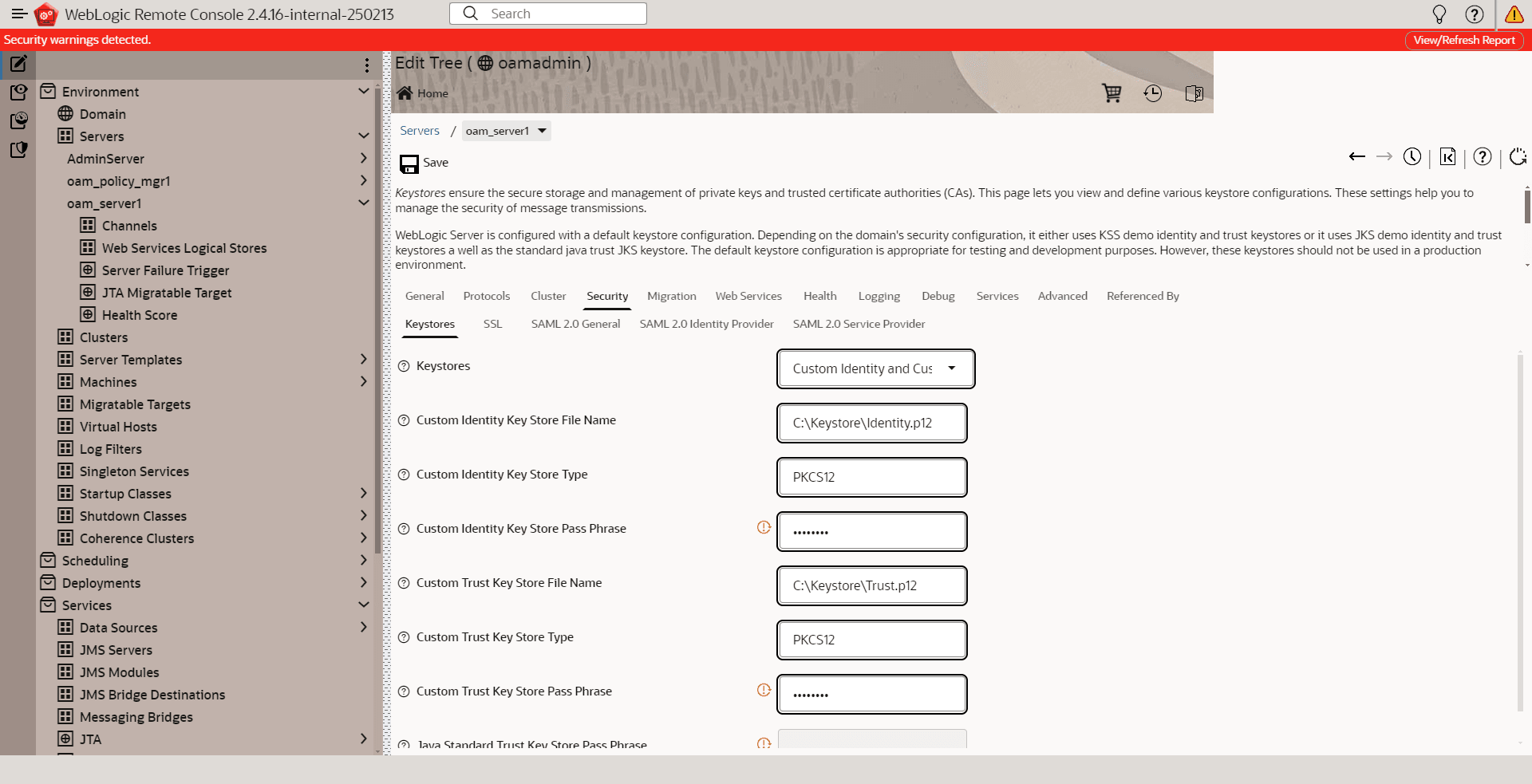Select Domain in the navigation tree
Image resolution: width=1532 pixels, height=784 pixels.
[x=103, y=114]
